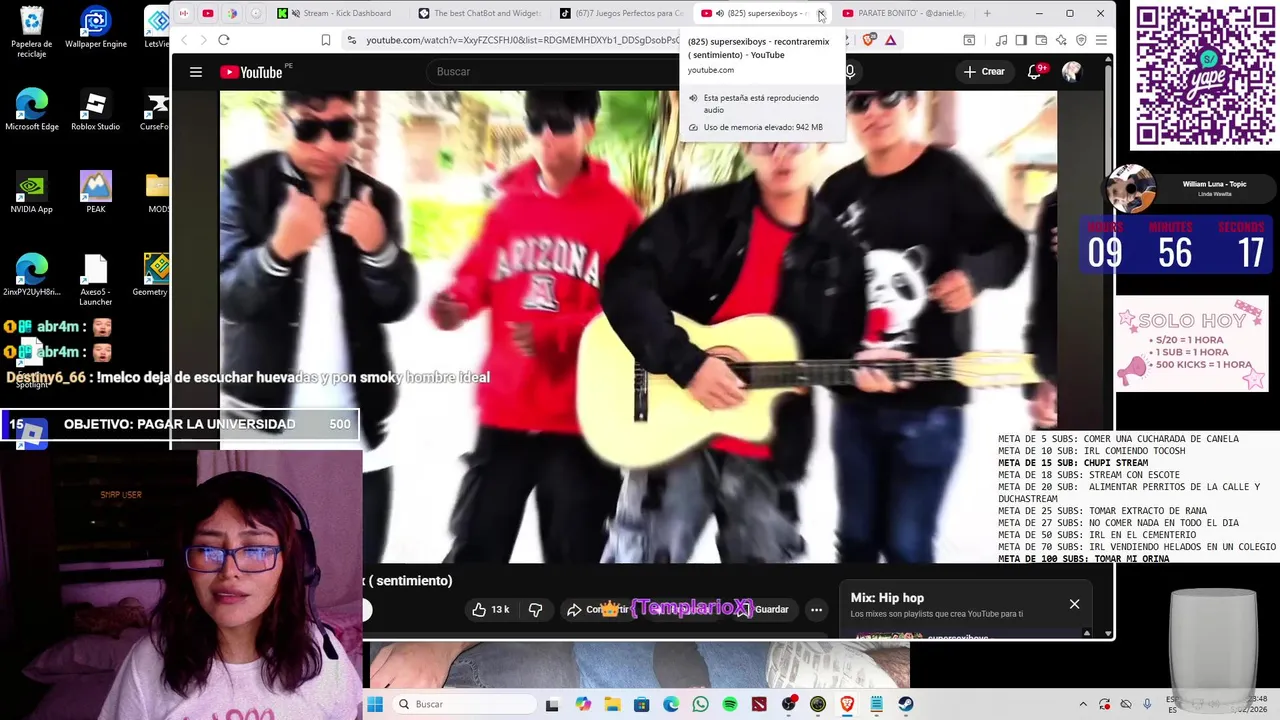This screenshot has width=1280, height=720.
Task: Open the Brave Rewards triangle icon
Action: (890, 40)
